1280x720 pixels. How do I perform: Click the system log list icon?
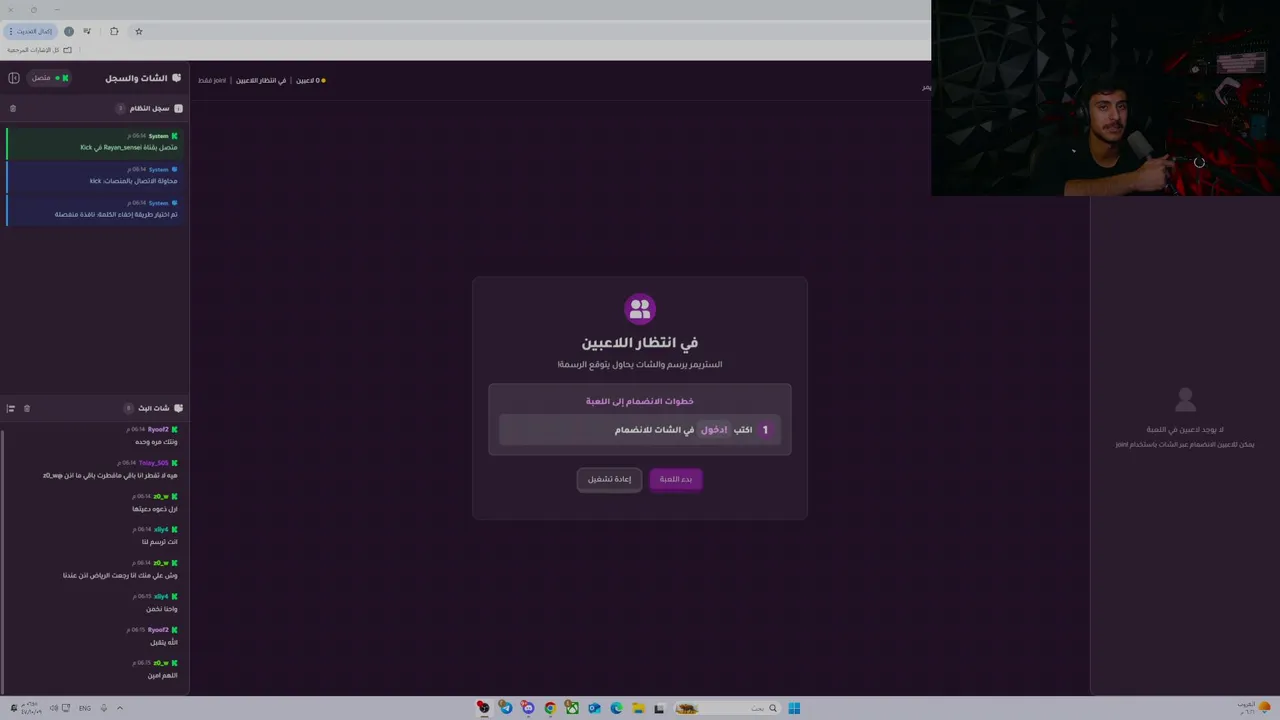178,108
